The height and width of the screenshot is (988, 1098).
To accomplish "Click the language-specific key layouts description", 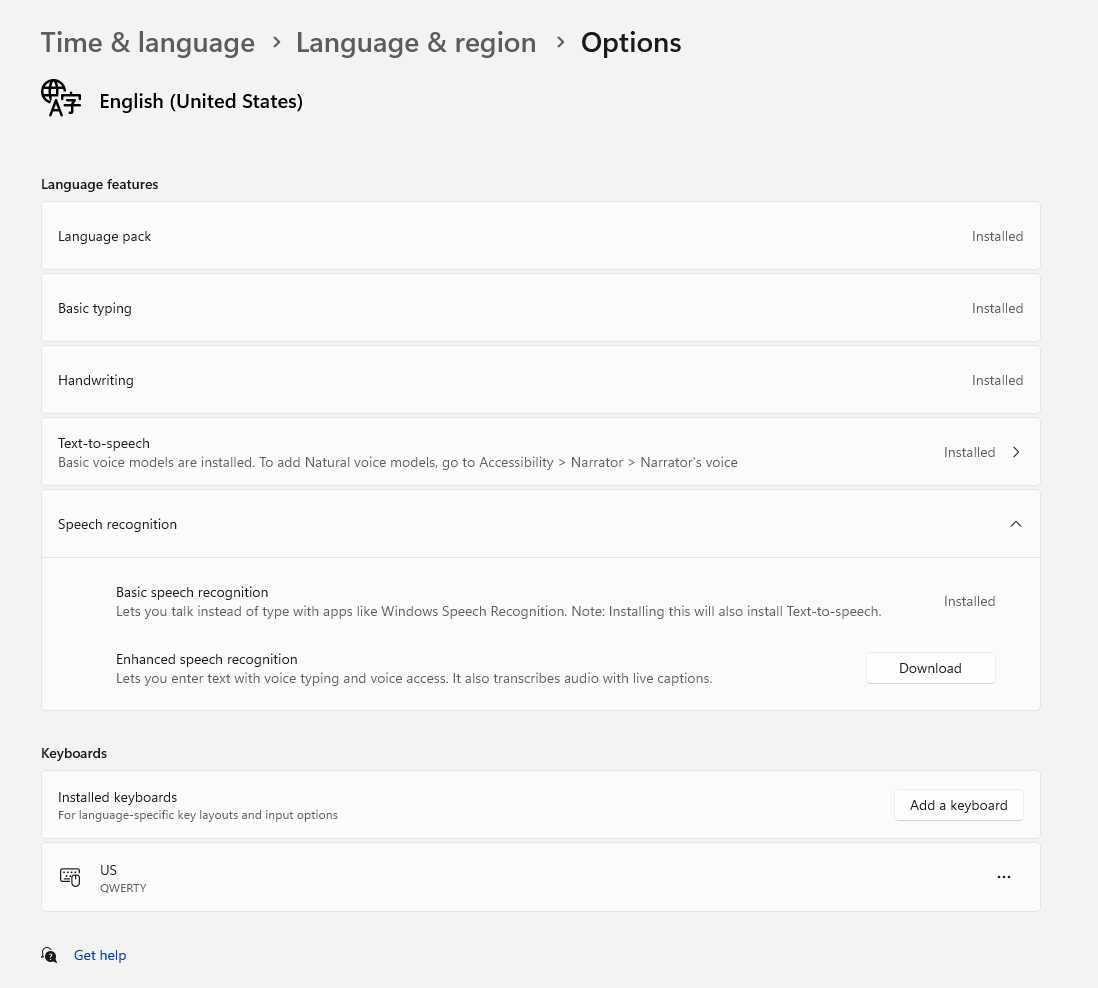I will point(197,815).
